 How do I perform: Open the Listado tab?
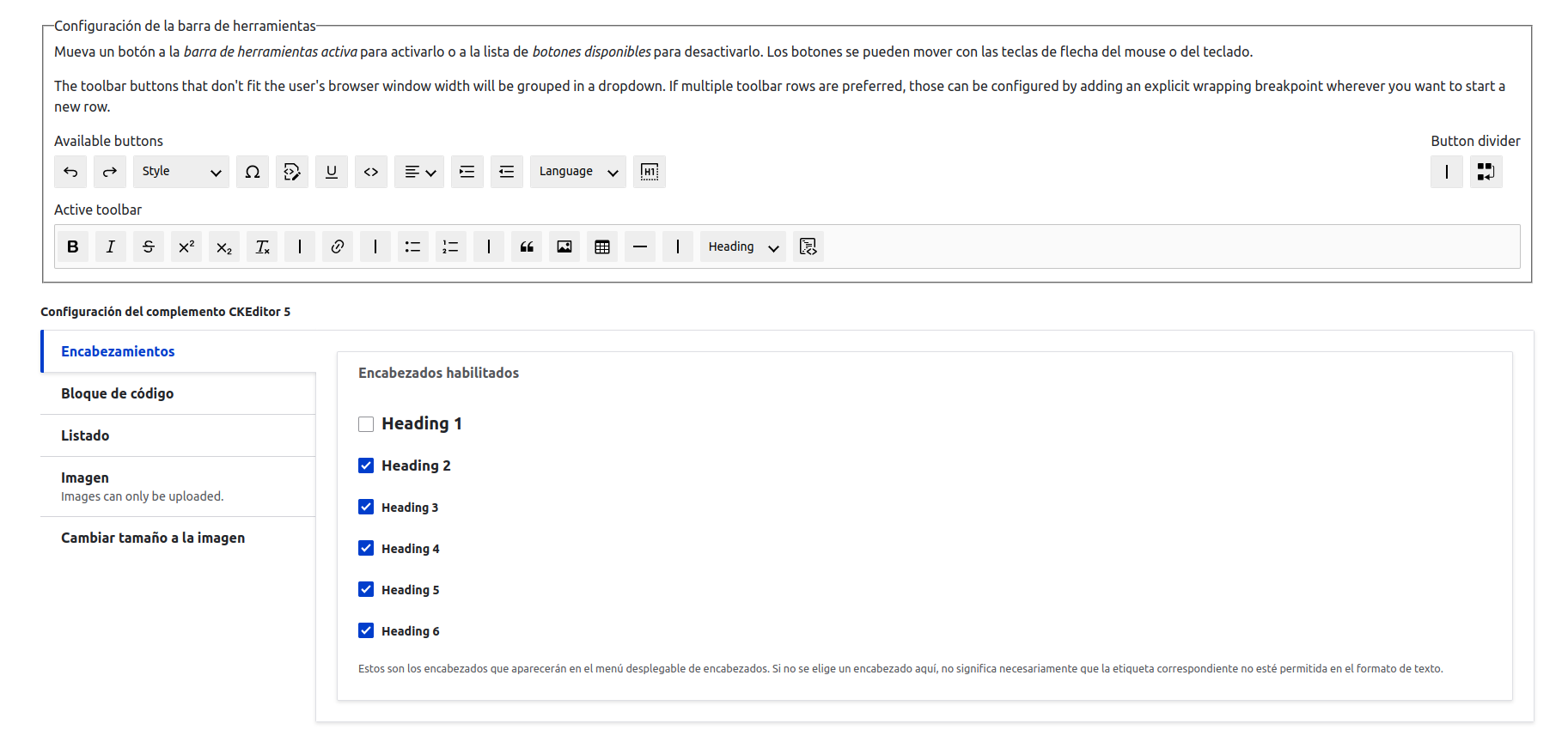pyautogui.click(x=178, y=435)
